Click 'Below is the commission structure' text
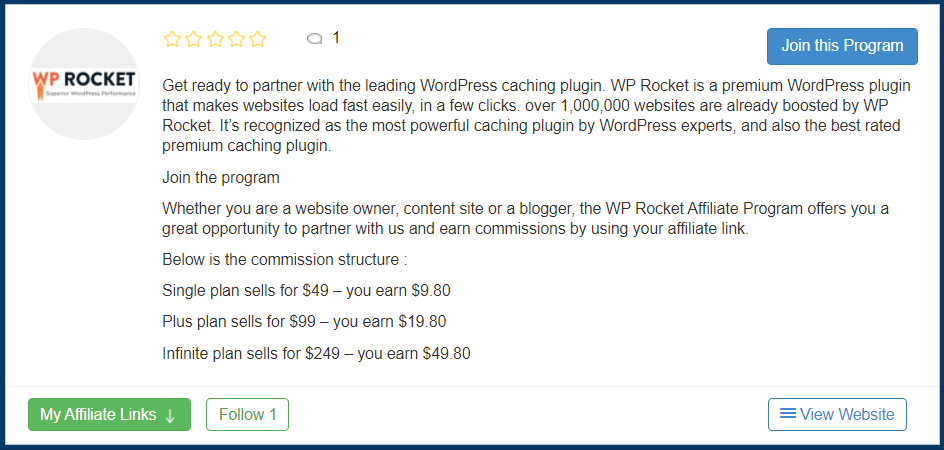Viewport: 944px width, 450px height. [281, 260]
